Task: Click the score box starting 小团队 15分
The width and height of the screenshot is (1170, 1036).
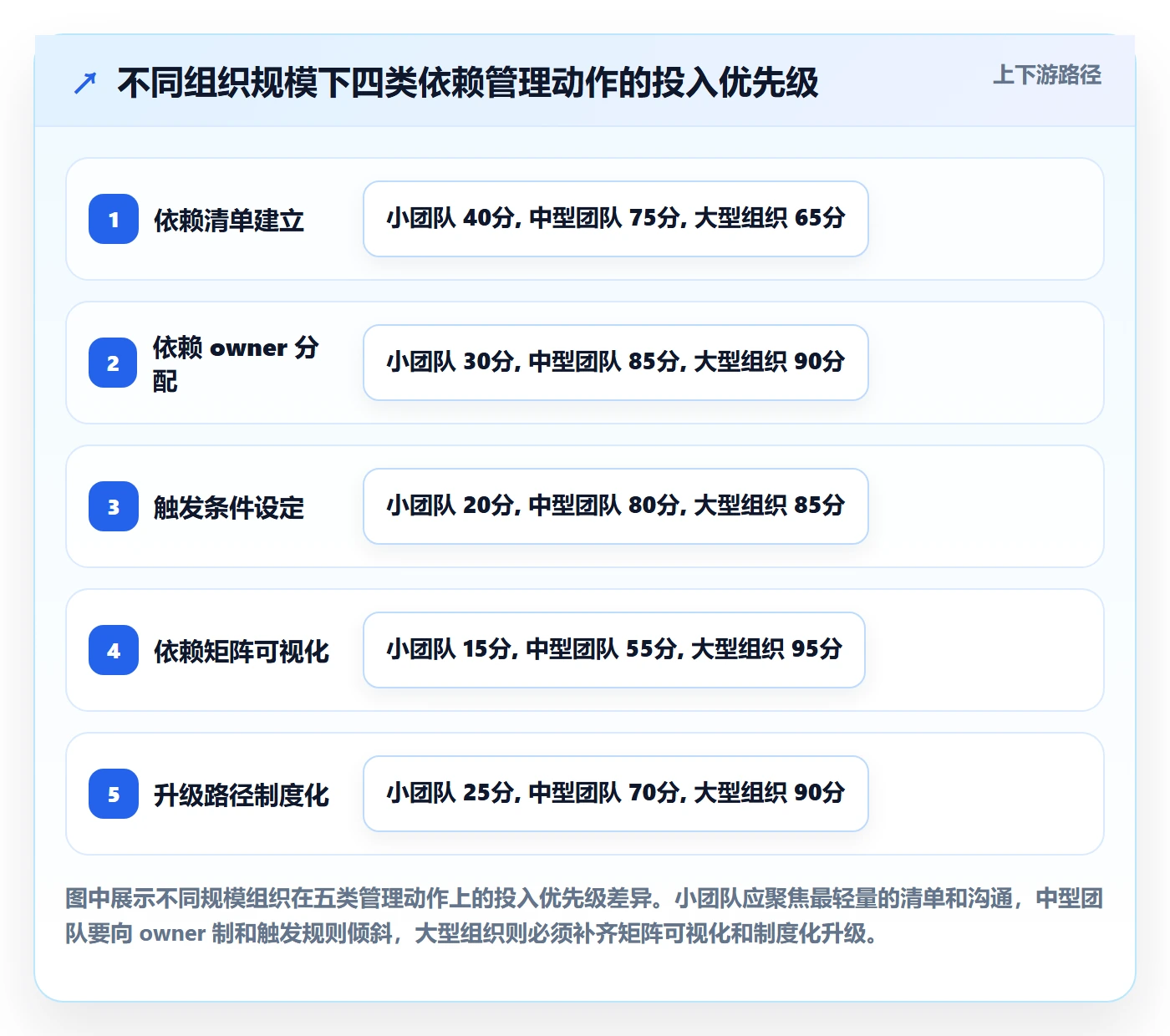Action: [614, 650]
